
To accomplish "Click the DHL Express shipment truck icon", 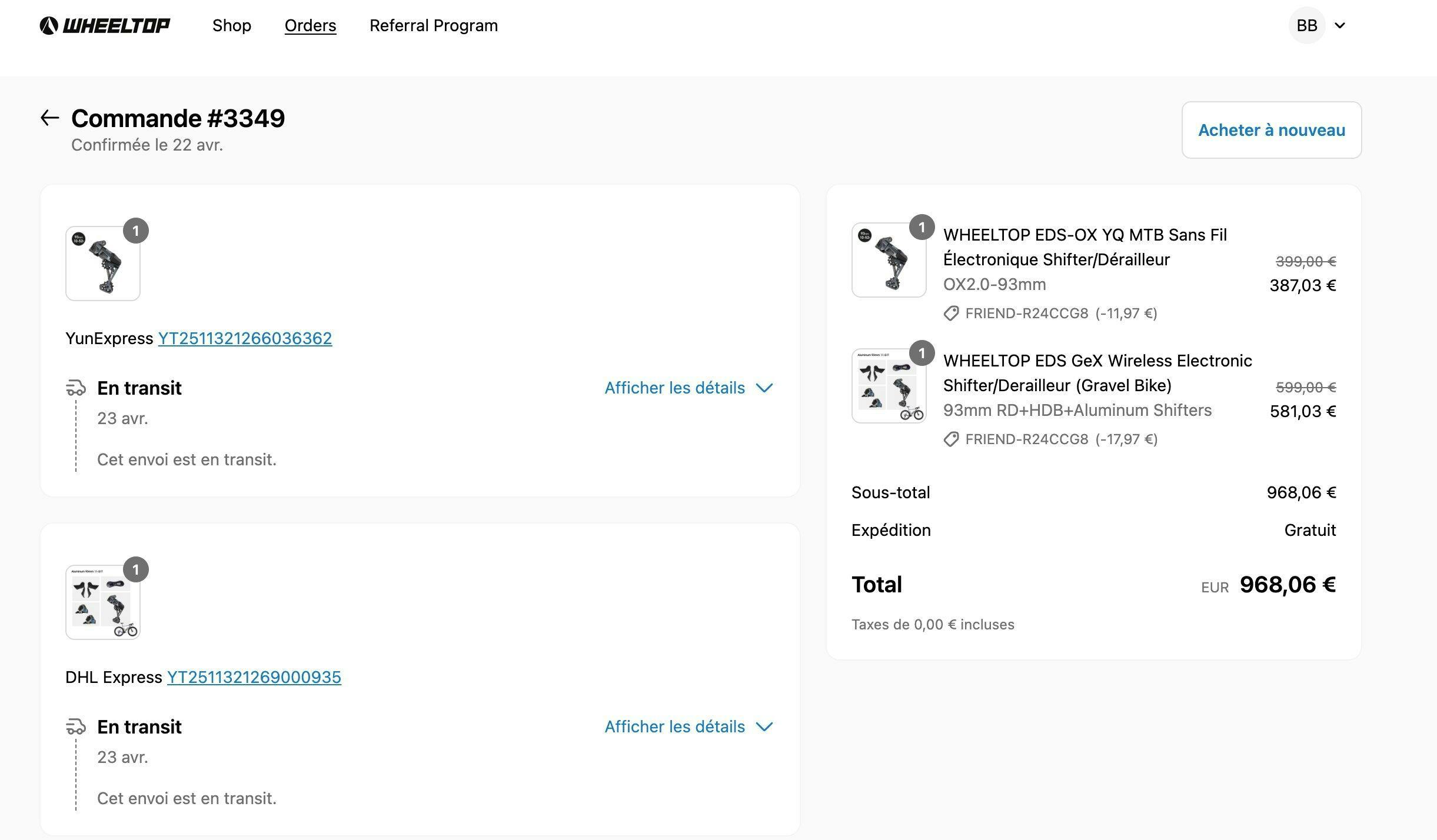I will tap(76, 727).
